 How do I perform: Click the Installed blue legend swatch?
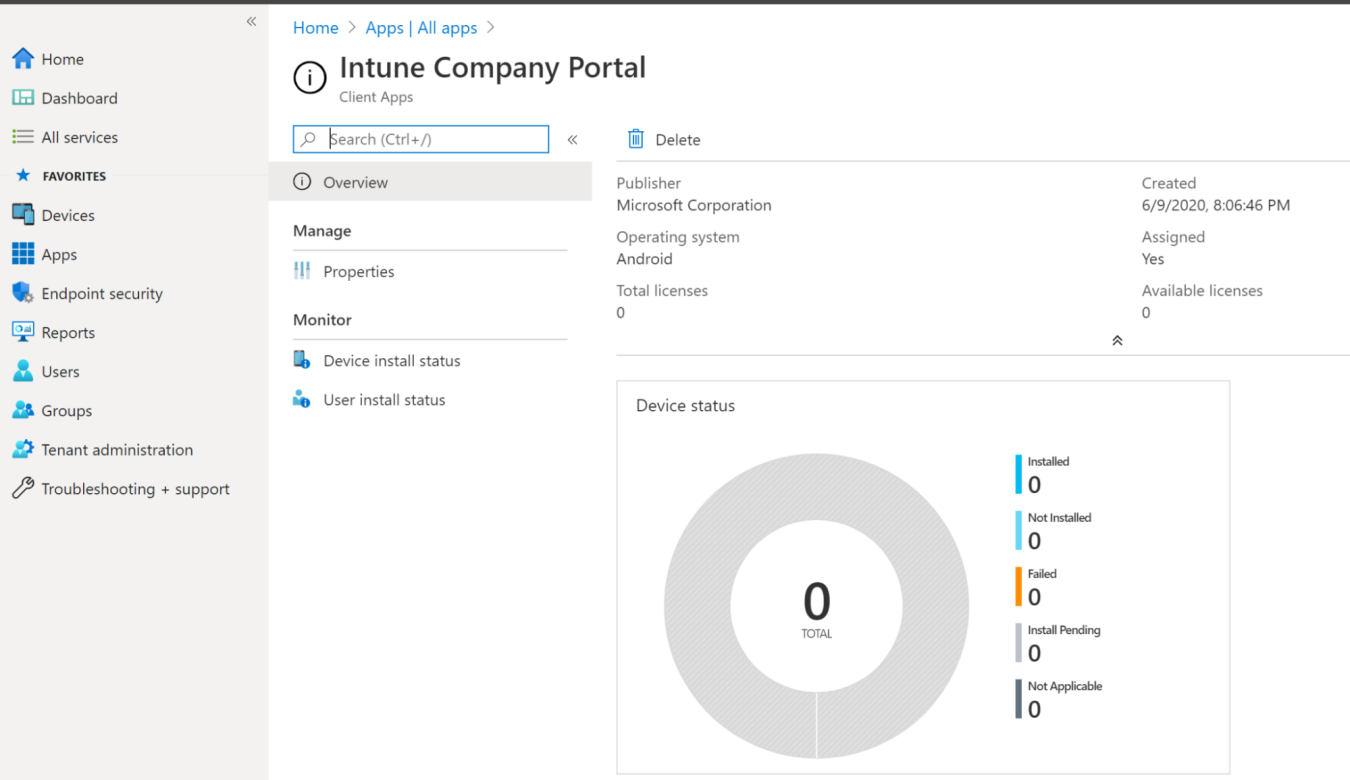click(x=1019, y=475)
